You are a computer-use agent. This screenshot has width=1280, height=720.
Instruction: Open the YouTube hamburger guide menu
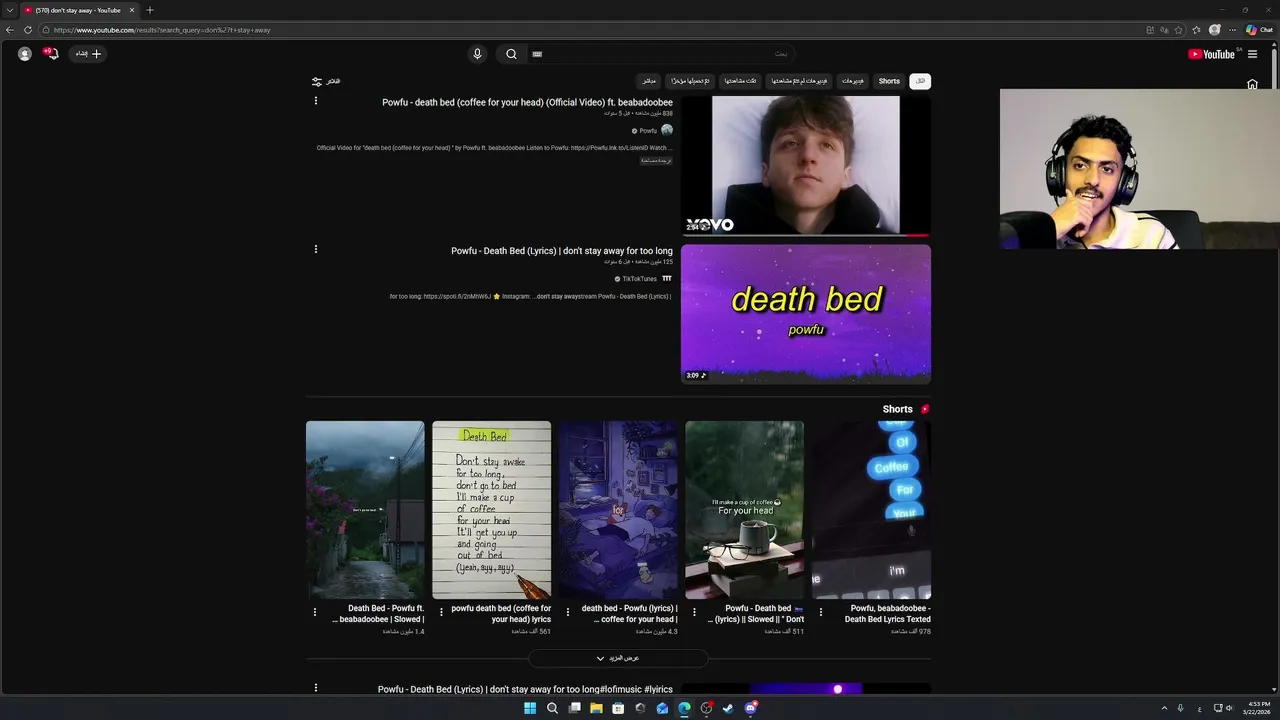(1252, 54)
